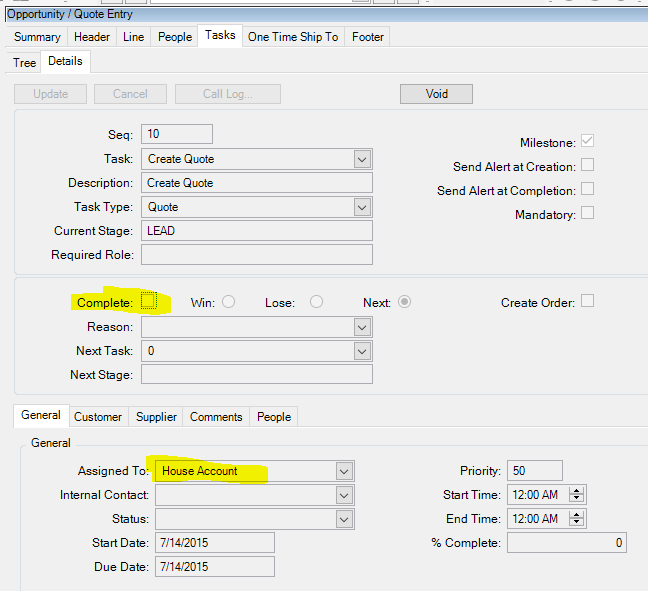Click the Due Date field
The image size is (648, 591).
215,567
